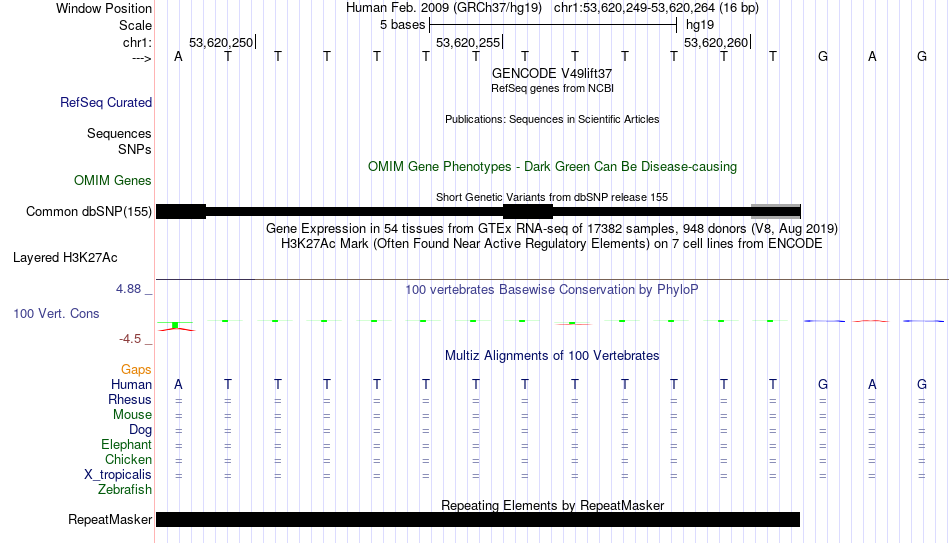
Task: Click the middle thick dbSNP variant block
Action: [528, 212]
